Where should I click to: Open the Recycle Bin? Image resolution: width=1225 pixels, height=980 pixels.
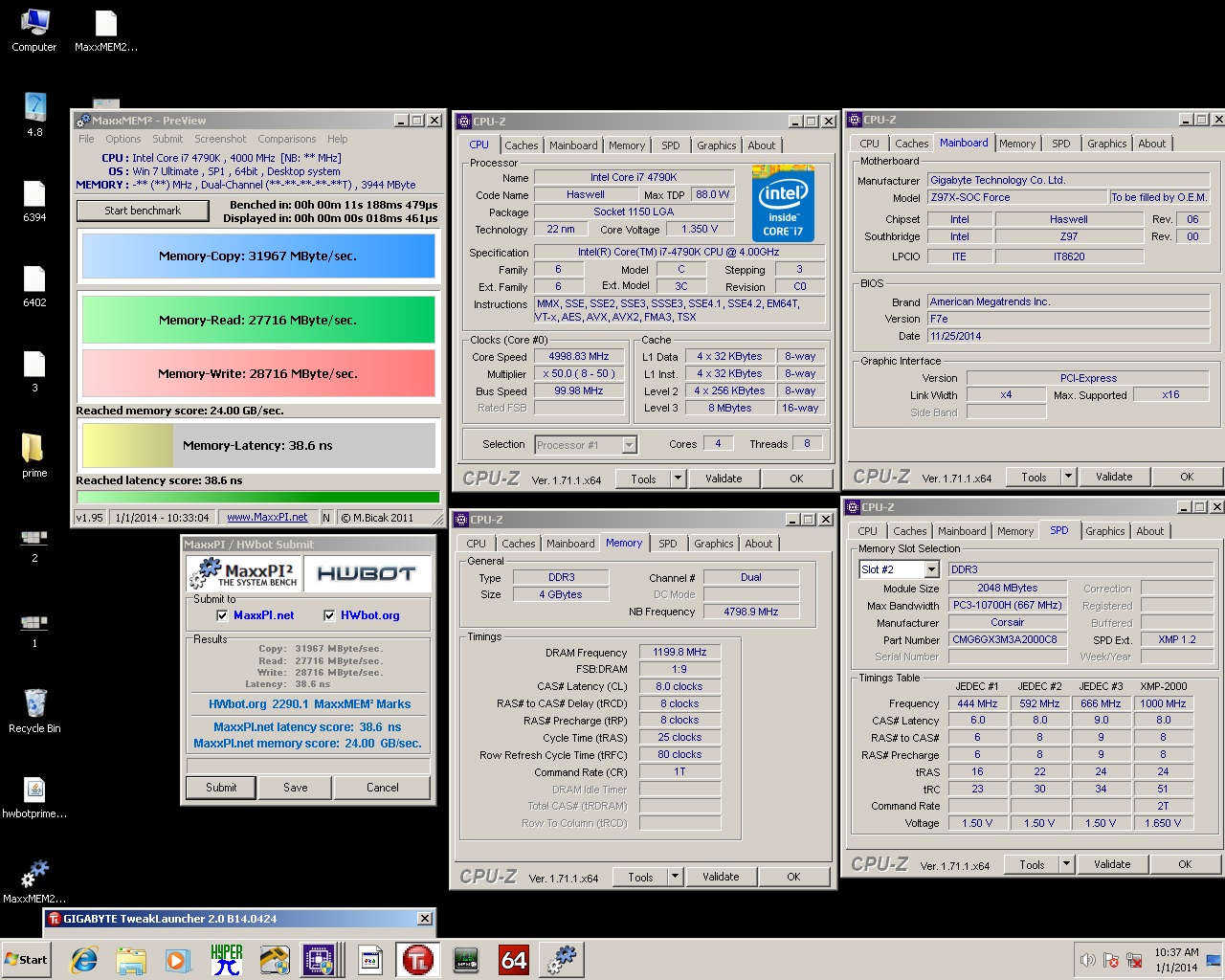pos(34,710)
